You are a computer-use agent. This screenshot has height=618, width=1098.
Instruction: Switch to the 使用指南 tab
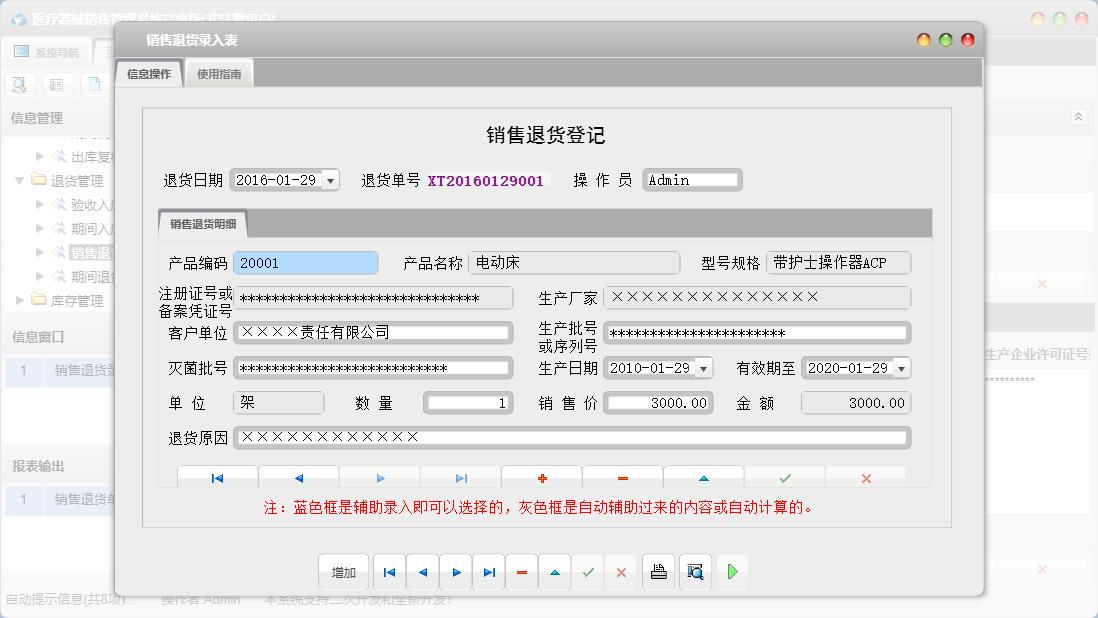219,73
